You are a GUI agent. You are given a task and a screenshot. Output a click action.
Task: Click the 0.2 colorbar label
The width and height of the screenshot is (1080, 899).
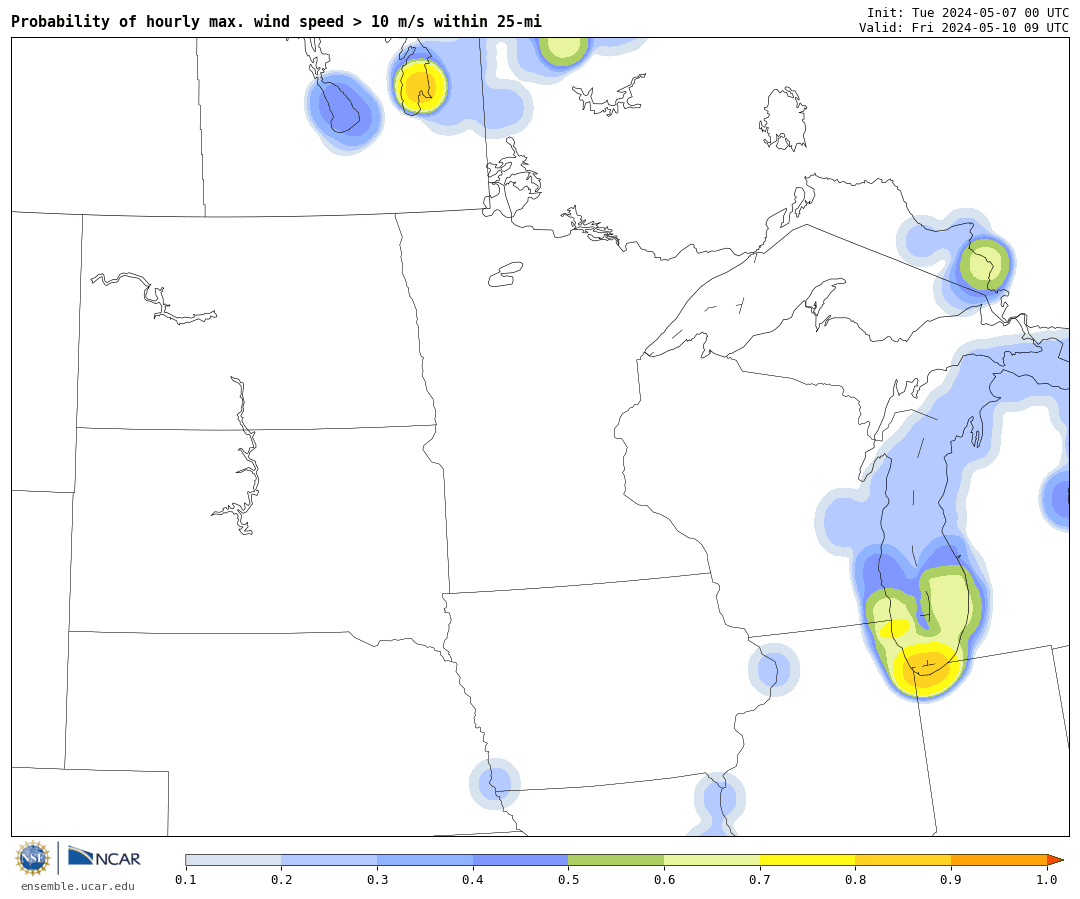point(281,880)
